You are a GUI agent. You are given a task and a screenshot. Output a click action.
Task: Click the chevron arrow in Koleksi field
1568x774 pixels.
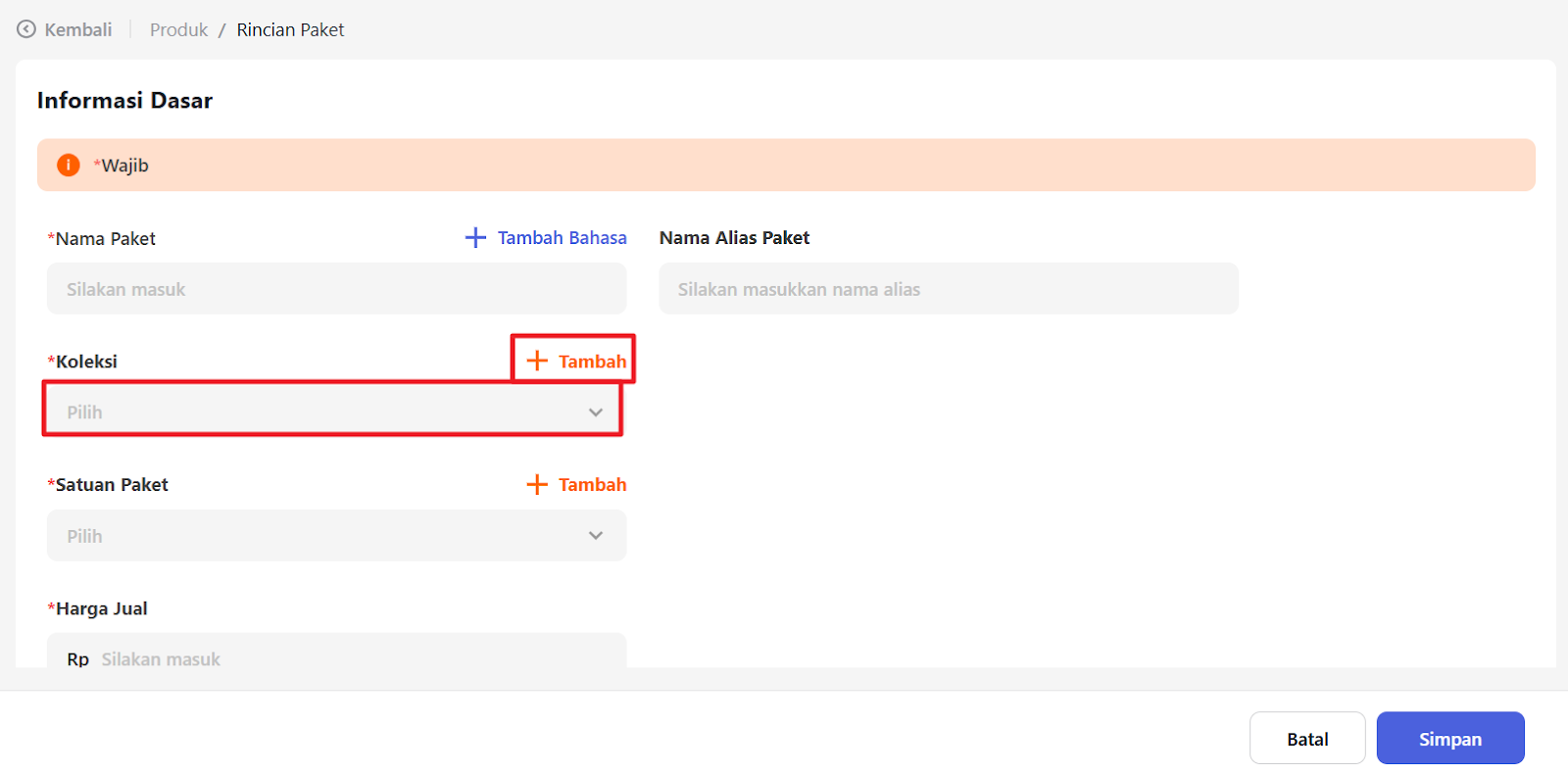click(595, 412)
